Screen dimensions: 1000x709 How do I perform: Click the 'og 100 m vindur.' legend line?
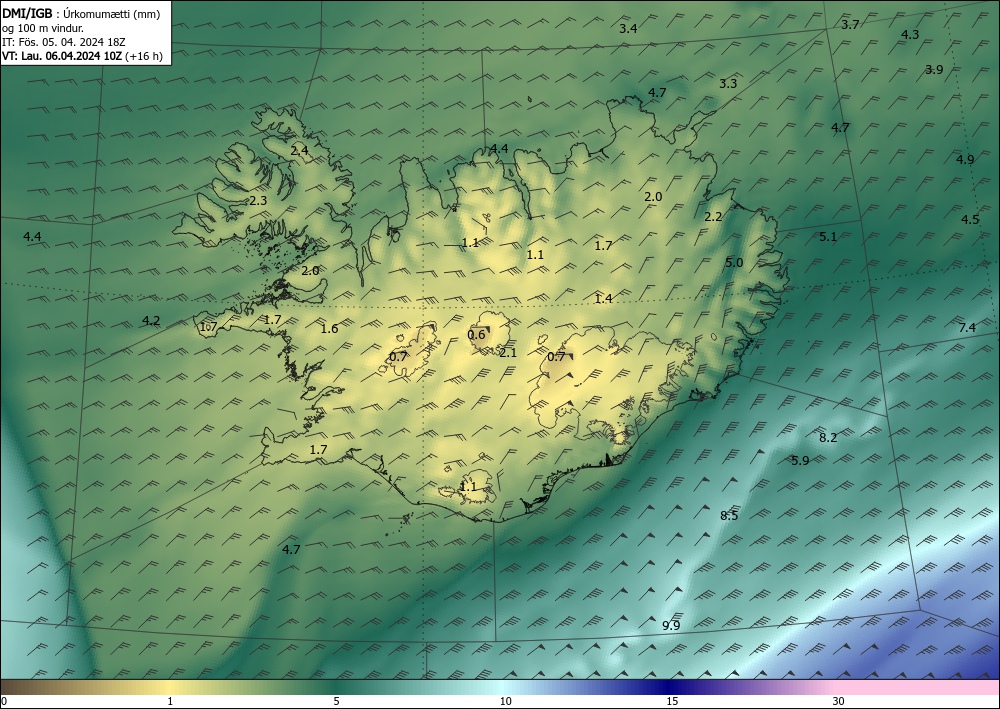[x=43, y=28]
